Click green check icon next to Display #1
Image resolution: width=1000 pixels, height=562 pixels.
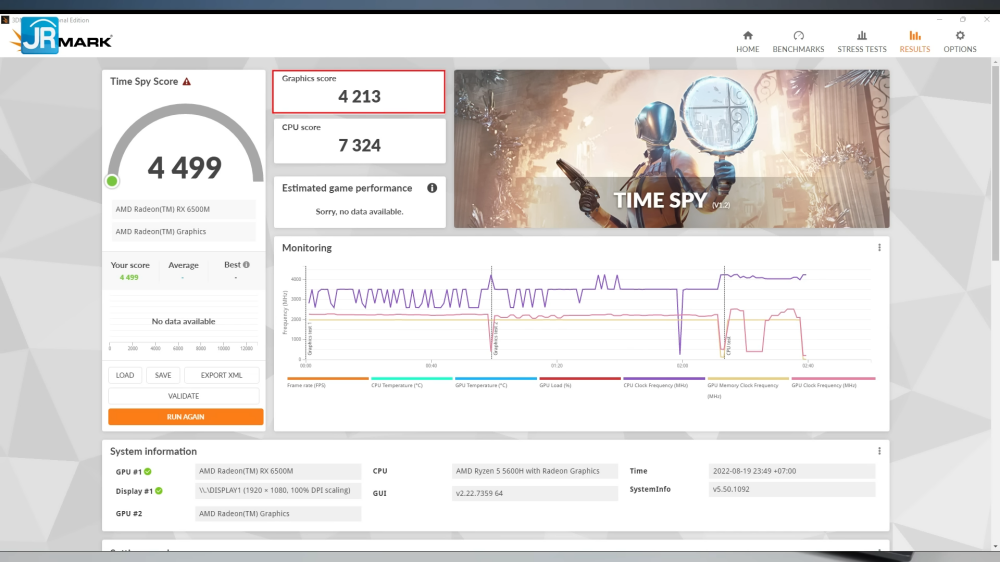click(x=158, y=491)
